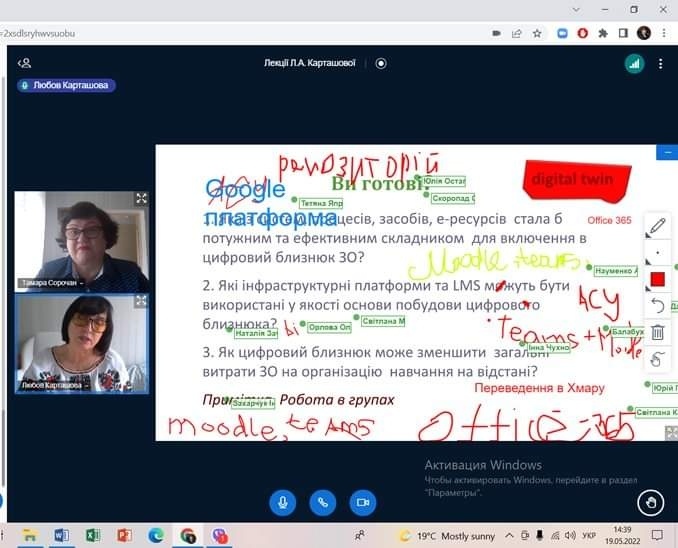
Task: Click the recording indicator icon
Action: tap(381, 63)
